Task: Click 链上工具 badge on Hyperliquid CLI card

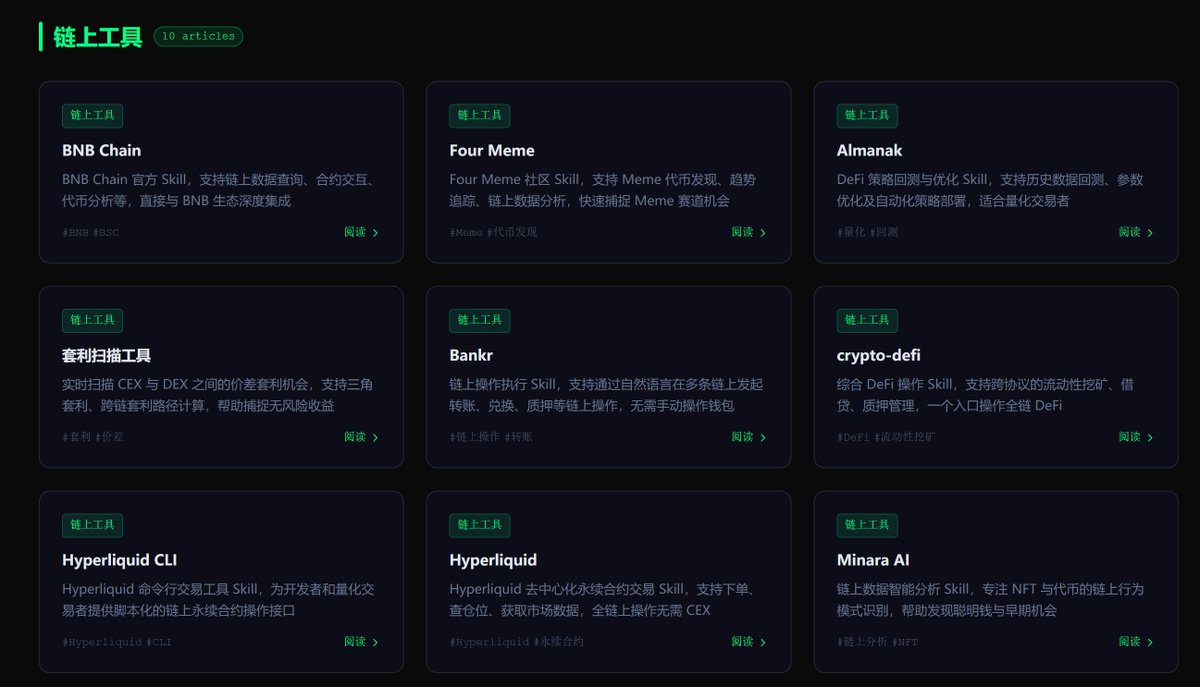Action: [x=92, y=525]
